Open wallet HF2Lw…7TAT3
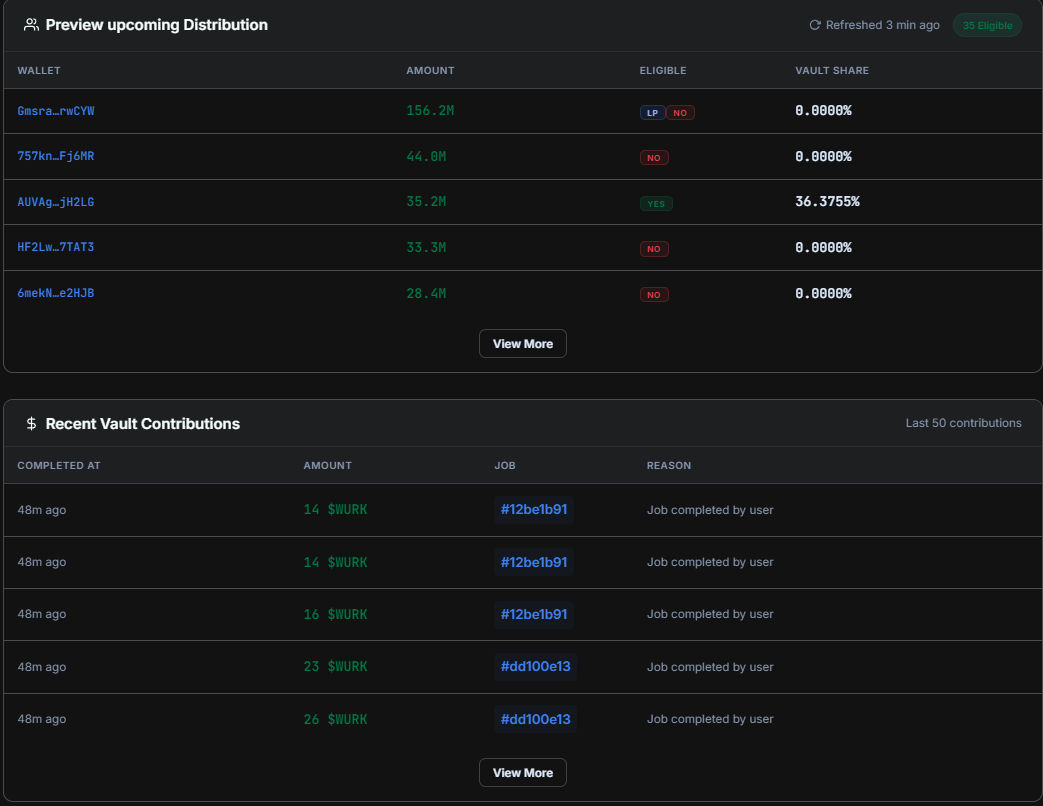 (x=56, y=247)
